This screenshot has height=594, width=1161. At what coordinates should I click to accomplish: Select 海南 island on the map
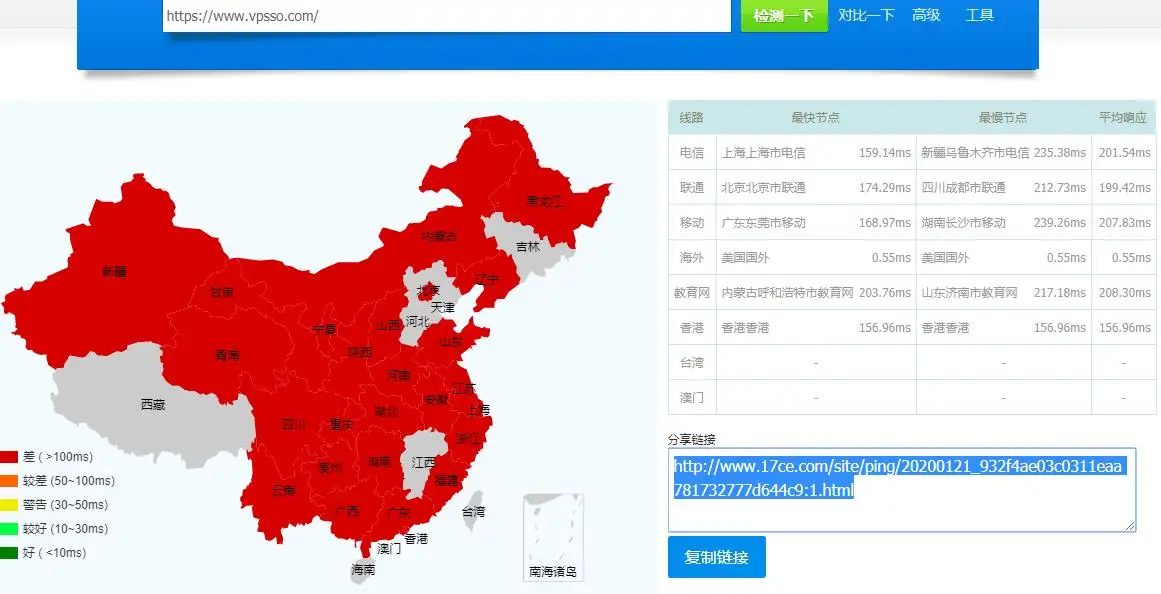pyautogui.click(x=363, y=570)
